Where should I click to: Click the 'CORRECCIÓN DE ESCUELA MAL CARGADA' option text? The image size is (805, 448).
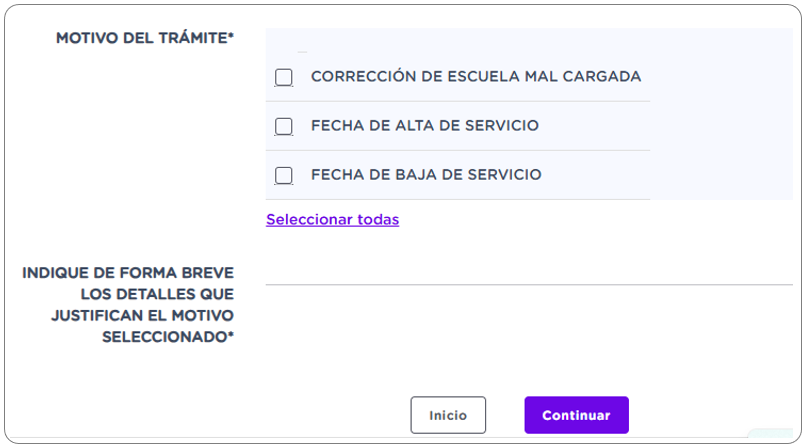(475, 77)
